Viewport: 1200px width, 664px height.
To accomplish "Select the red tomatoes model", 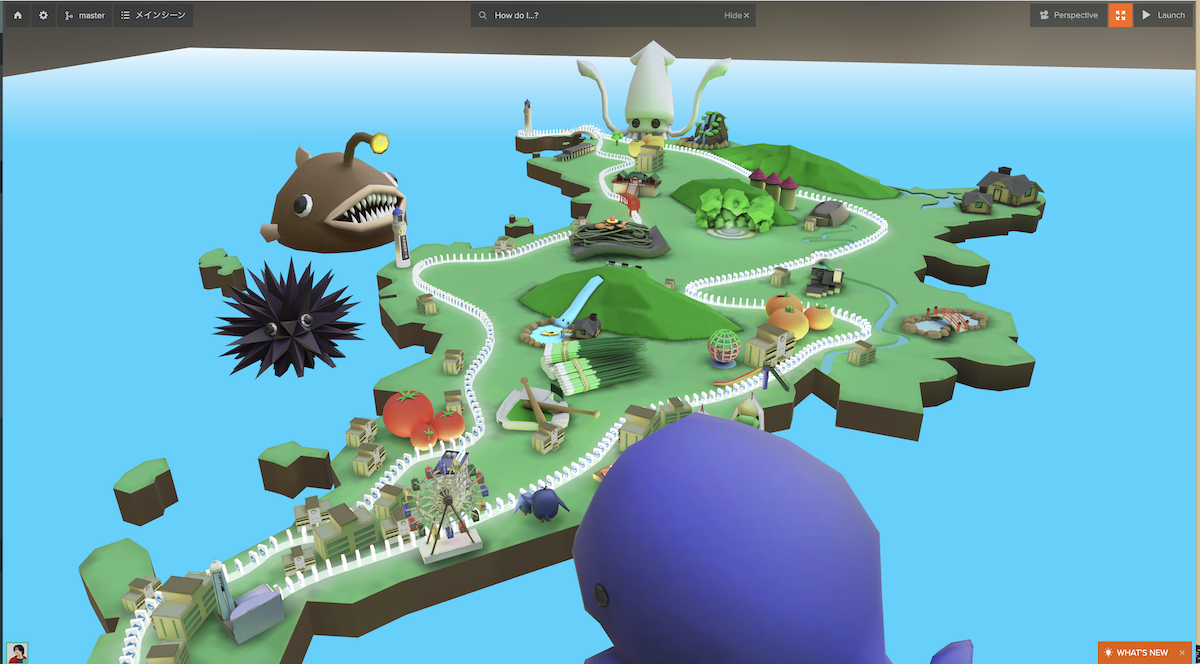I will (420, 417).
